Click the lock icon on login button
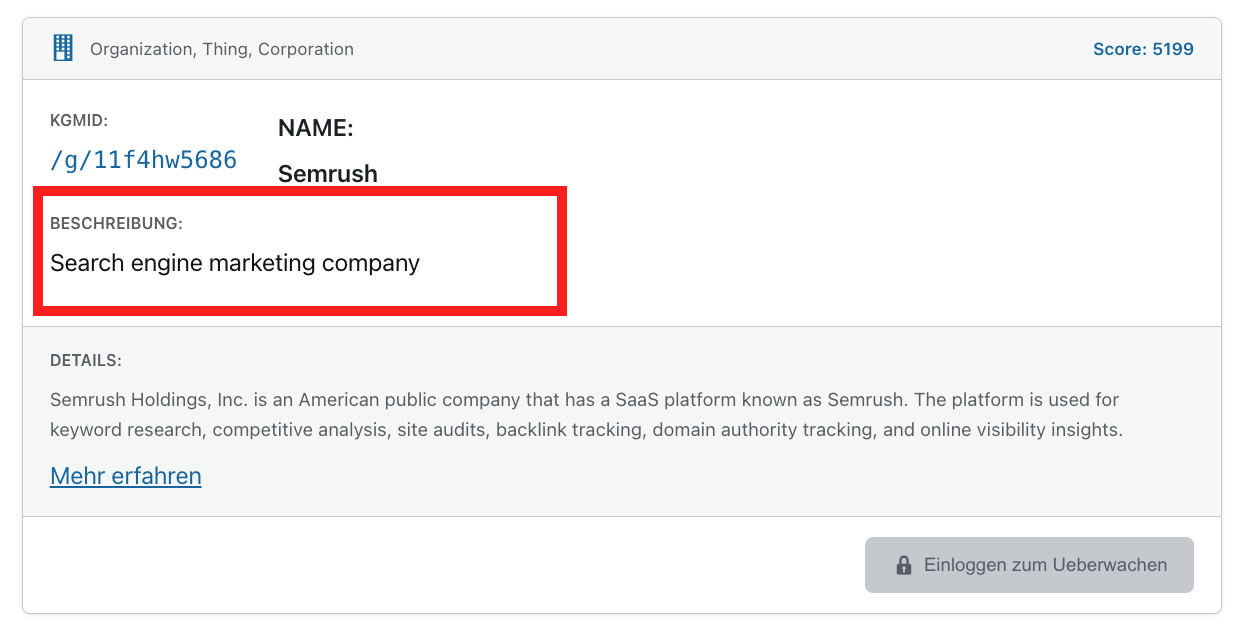Viewport: 1240px width, 626px height. click(904, 565)
